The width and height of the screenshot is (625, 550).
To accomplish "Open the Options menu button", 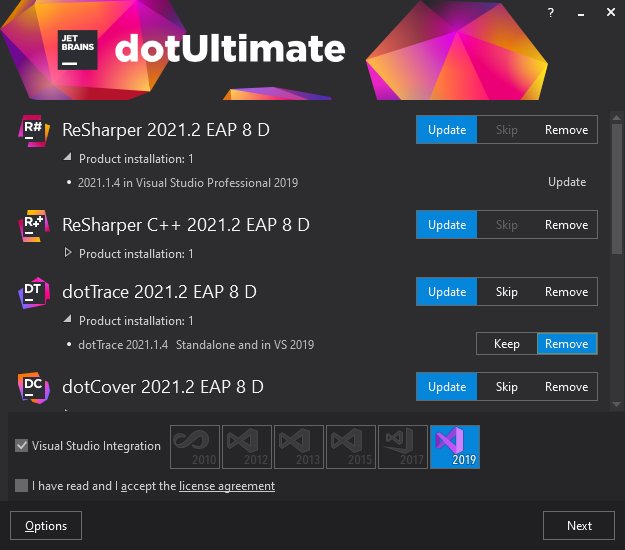I will point(46,525).
